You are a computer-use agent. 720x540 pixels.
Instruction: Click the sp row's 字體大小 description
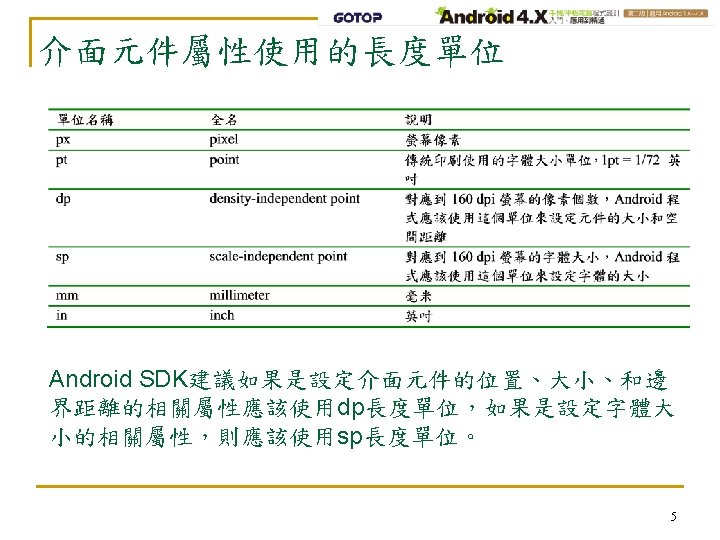(542, 266)
